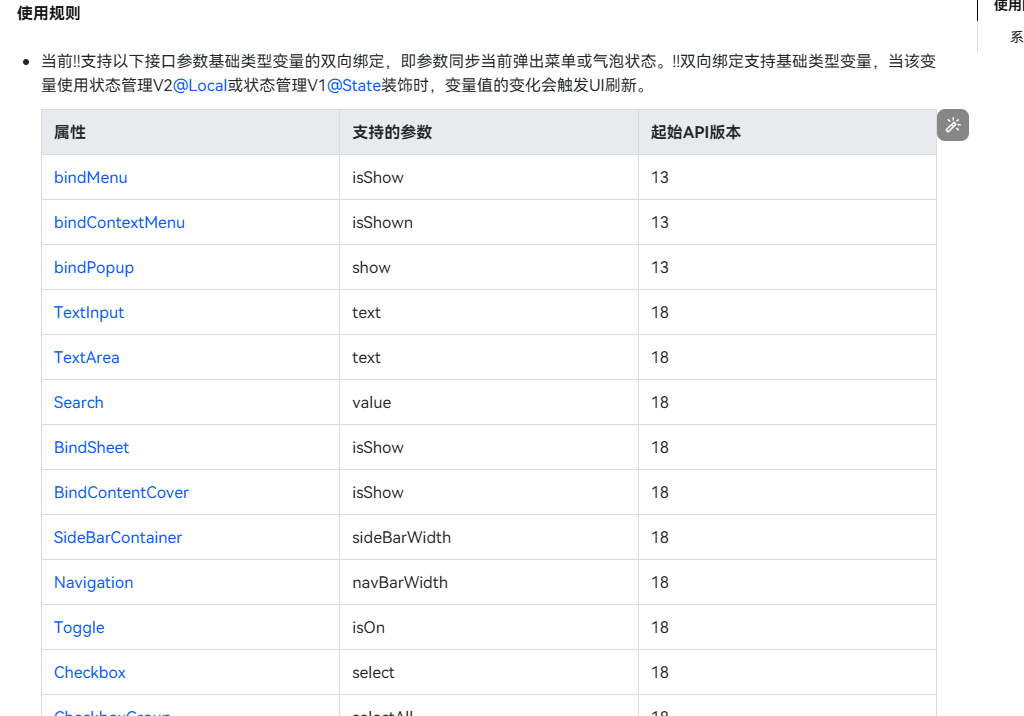Open the bindPopup link
Screen dimensions: 1024x716
[x=94, y=268]
